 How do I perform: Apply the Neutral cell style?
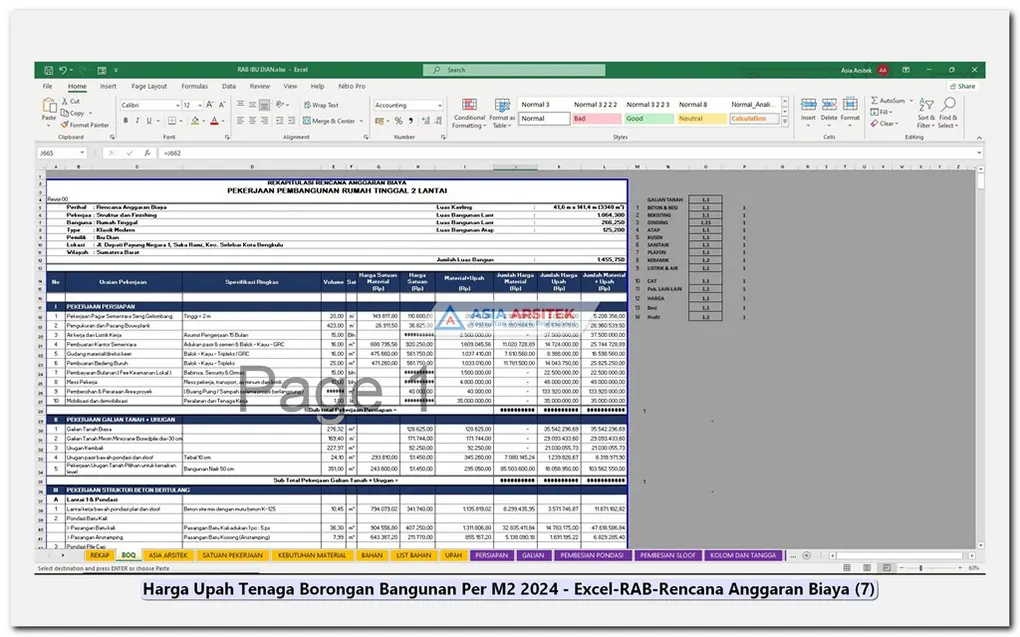pos(701,119)
